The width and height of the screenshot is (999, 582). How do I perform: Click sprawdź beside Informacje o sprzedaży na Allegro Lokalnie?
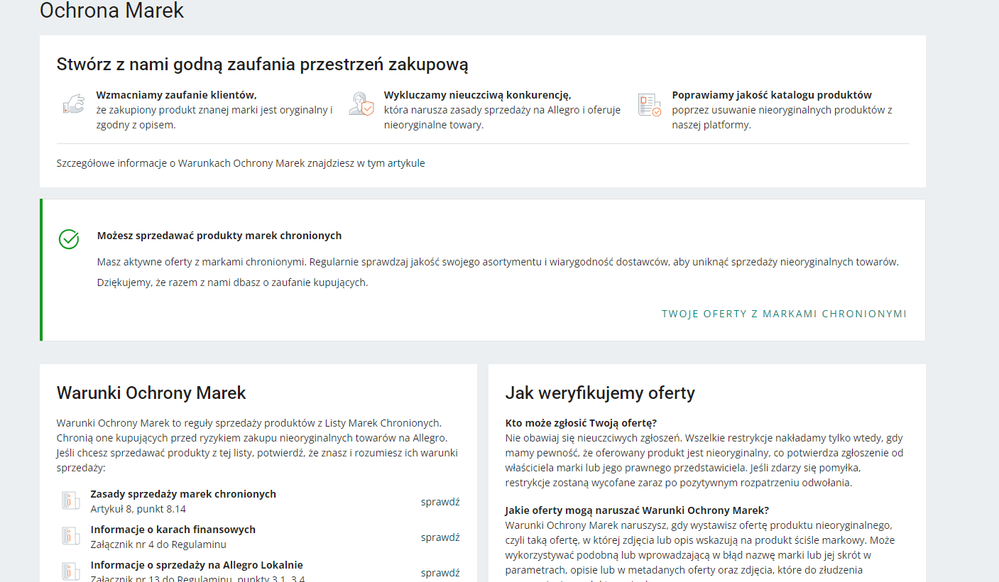click(440, 573)
